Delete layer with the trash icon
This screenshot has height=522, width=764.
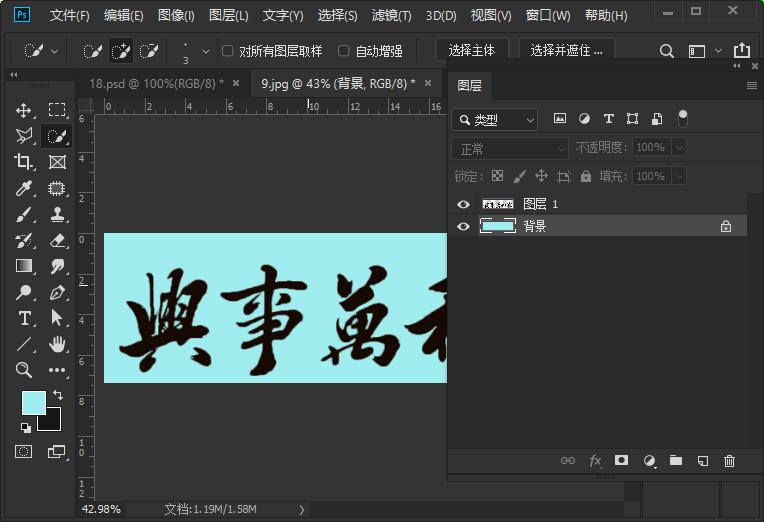(x=729, y=461)
